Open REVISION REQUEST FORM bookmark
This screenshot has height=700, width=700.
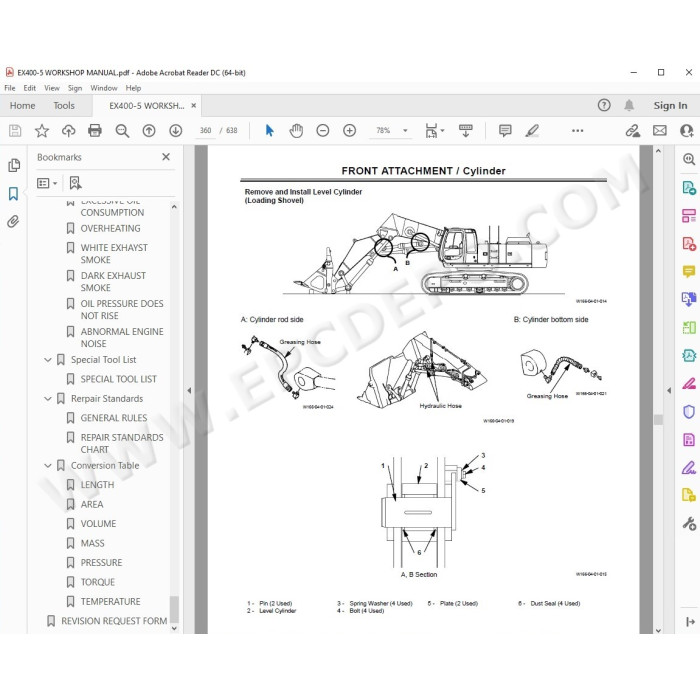114,621
